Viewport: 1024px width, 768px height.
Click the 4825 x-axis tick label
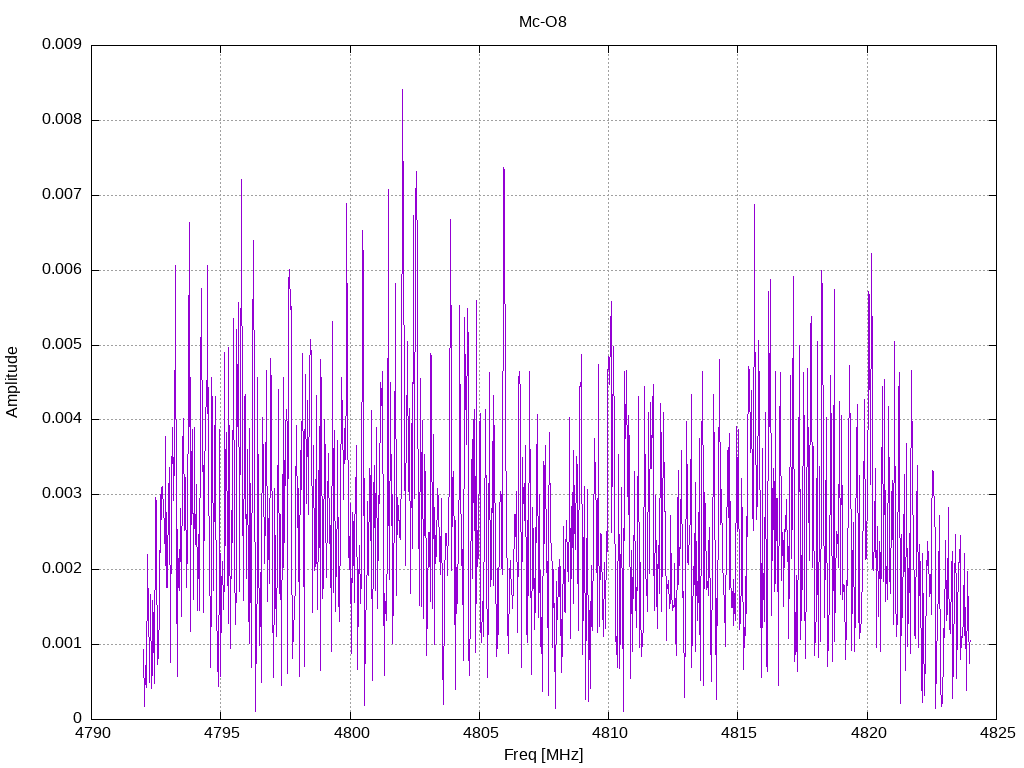(997, 733)
